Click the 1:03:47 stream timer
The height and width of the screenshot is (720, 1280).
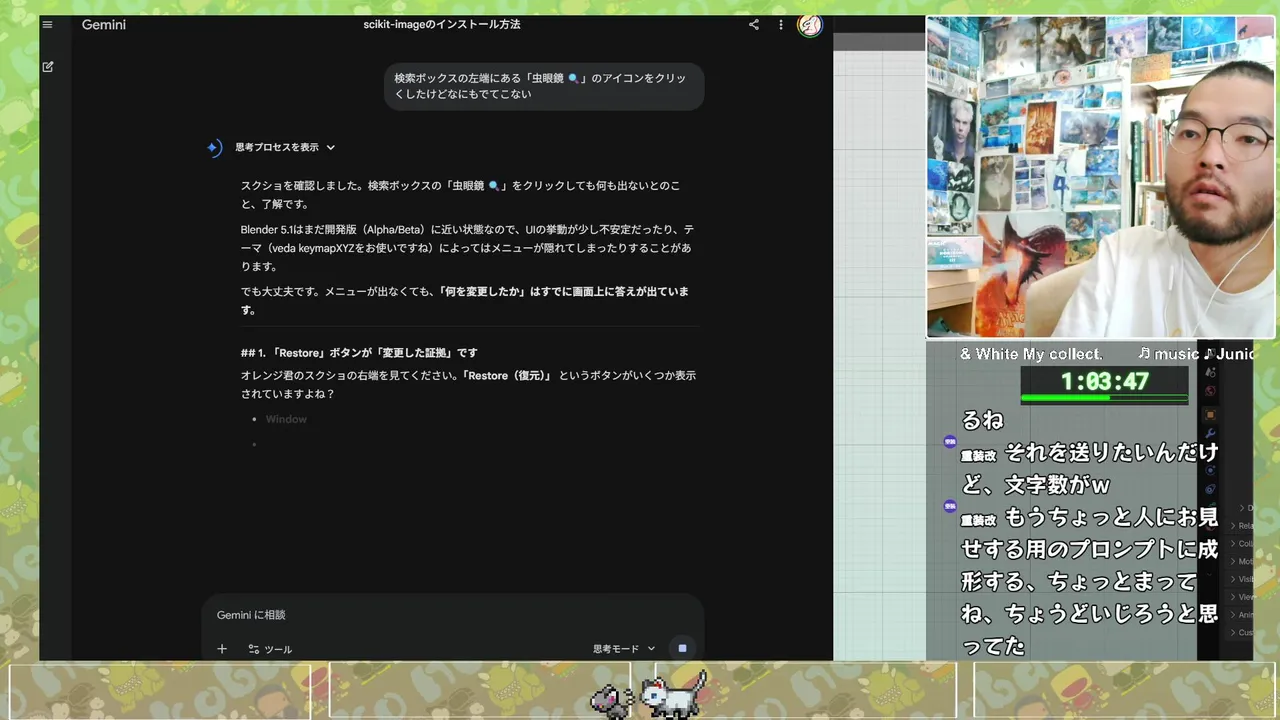click(1104, 381)
